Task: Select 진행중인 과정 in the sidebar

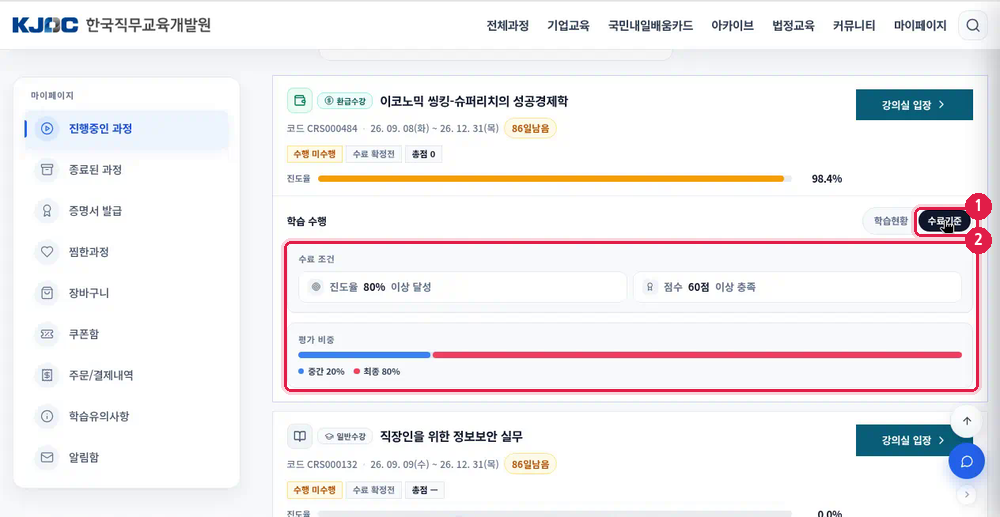Action: [127, 129]
